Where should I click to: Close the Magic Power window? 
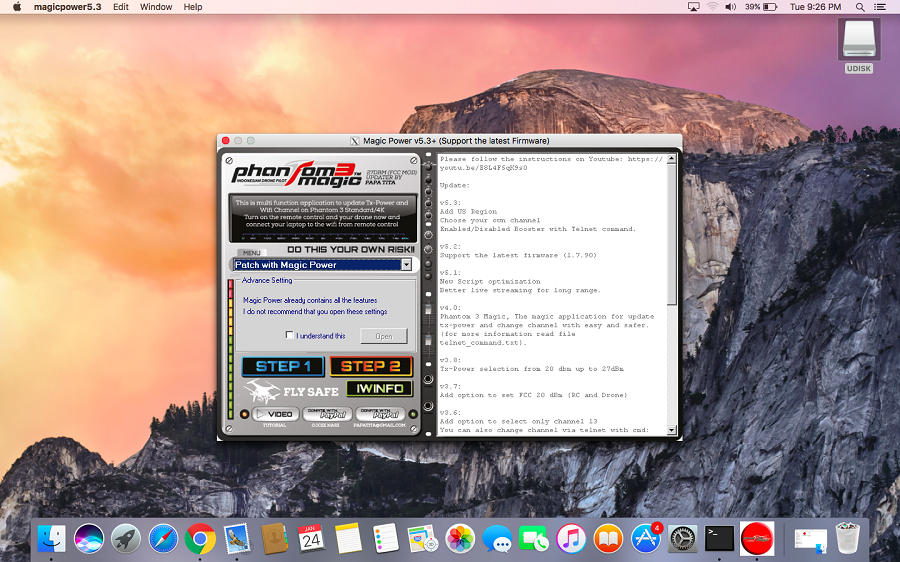click(226, 141)
